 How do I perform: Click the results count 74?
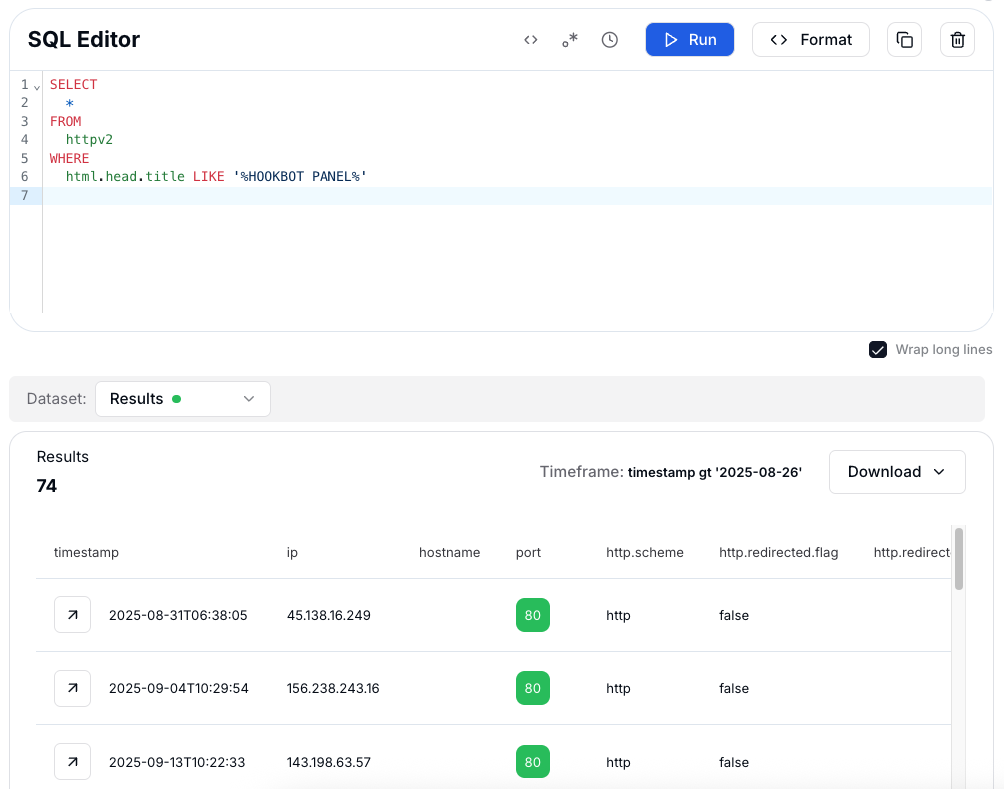[47, 486]
